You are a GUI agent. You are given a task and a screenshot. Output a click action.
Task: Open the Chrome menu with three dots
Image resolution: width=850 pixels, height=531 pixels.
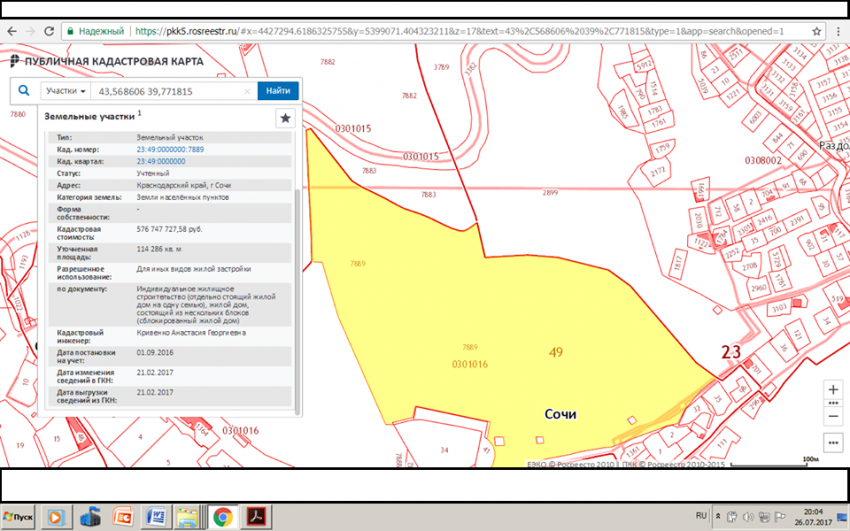(839, 31)
